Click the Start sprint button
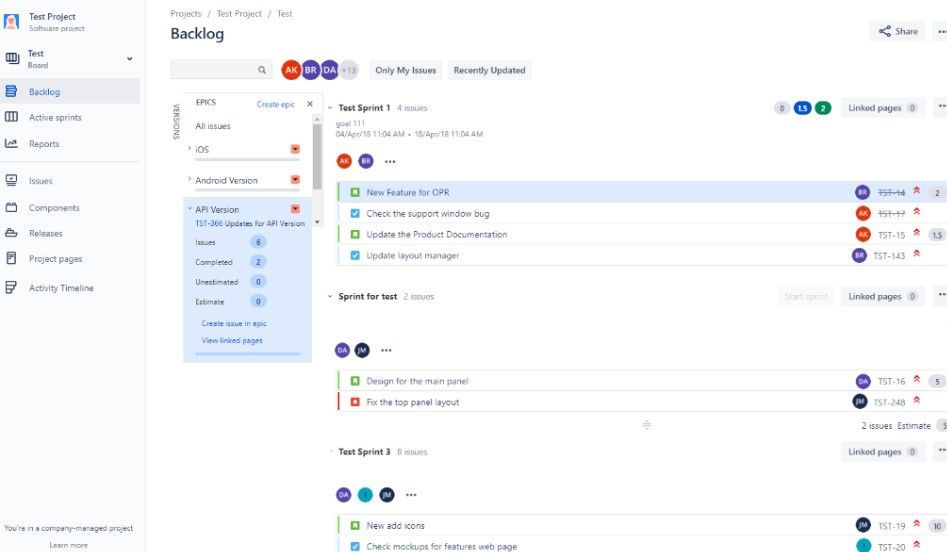The height and width of the screenshot is (552, 947). [x=806, y=297]
